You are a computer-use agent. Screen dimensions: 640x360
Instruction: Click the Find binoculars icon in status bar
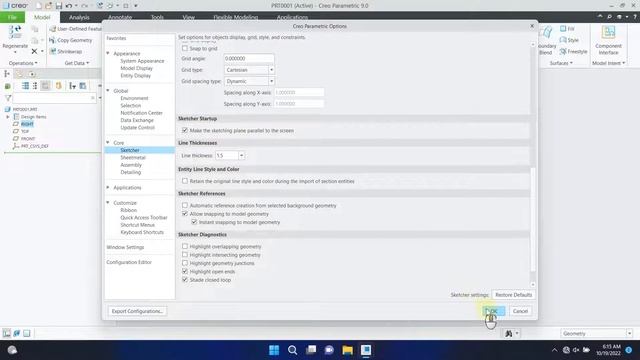pos(509,333)
